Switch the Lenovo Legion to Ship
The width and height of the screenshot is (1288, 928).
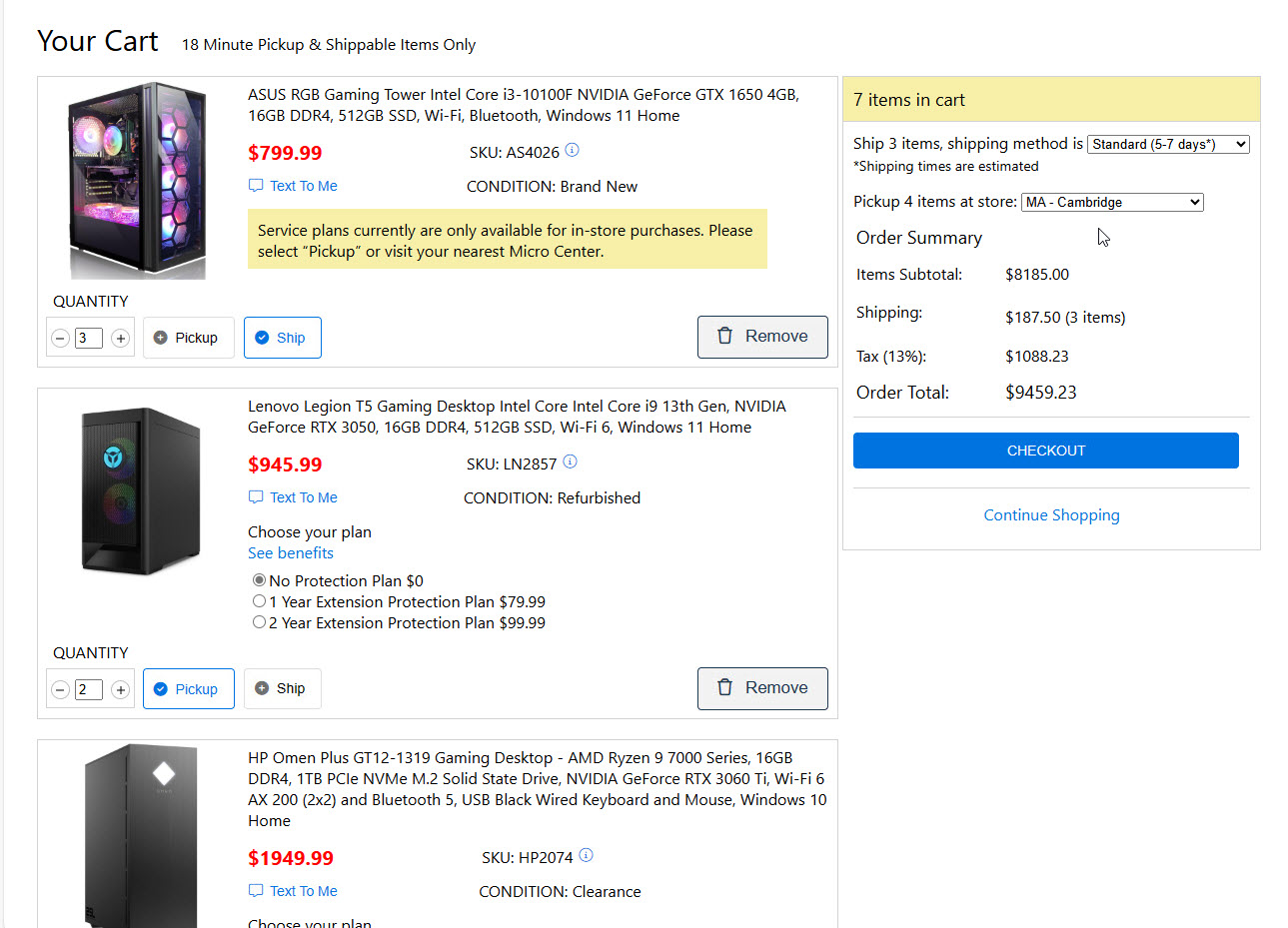pos(282,688)
